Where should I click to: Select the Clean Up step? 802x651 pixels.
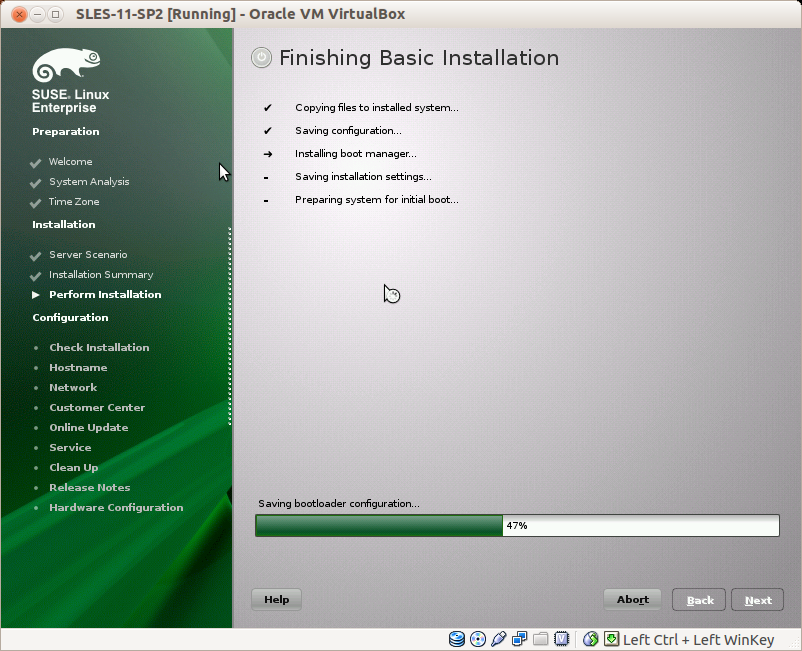point(74,467)
